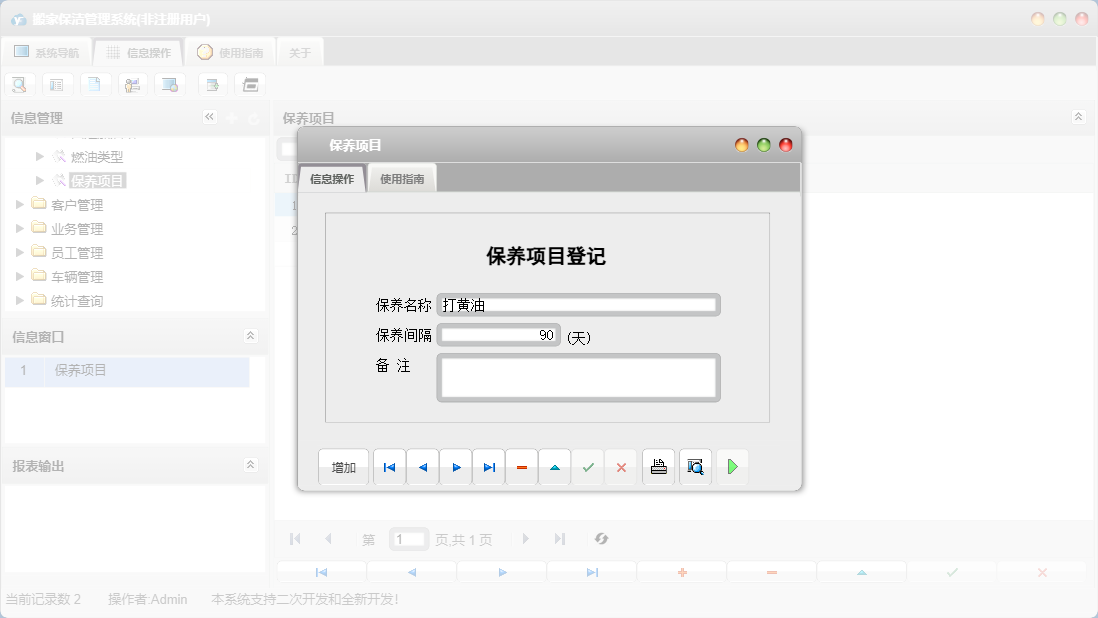This screenshot has width=1098, height=618.
Task: Jump to the last record with the navigation button
Action: 488,466
